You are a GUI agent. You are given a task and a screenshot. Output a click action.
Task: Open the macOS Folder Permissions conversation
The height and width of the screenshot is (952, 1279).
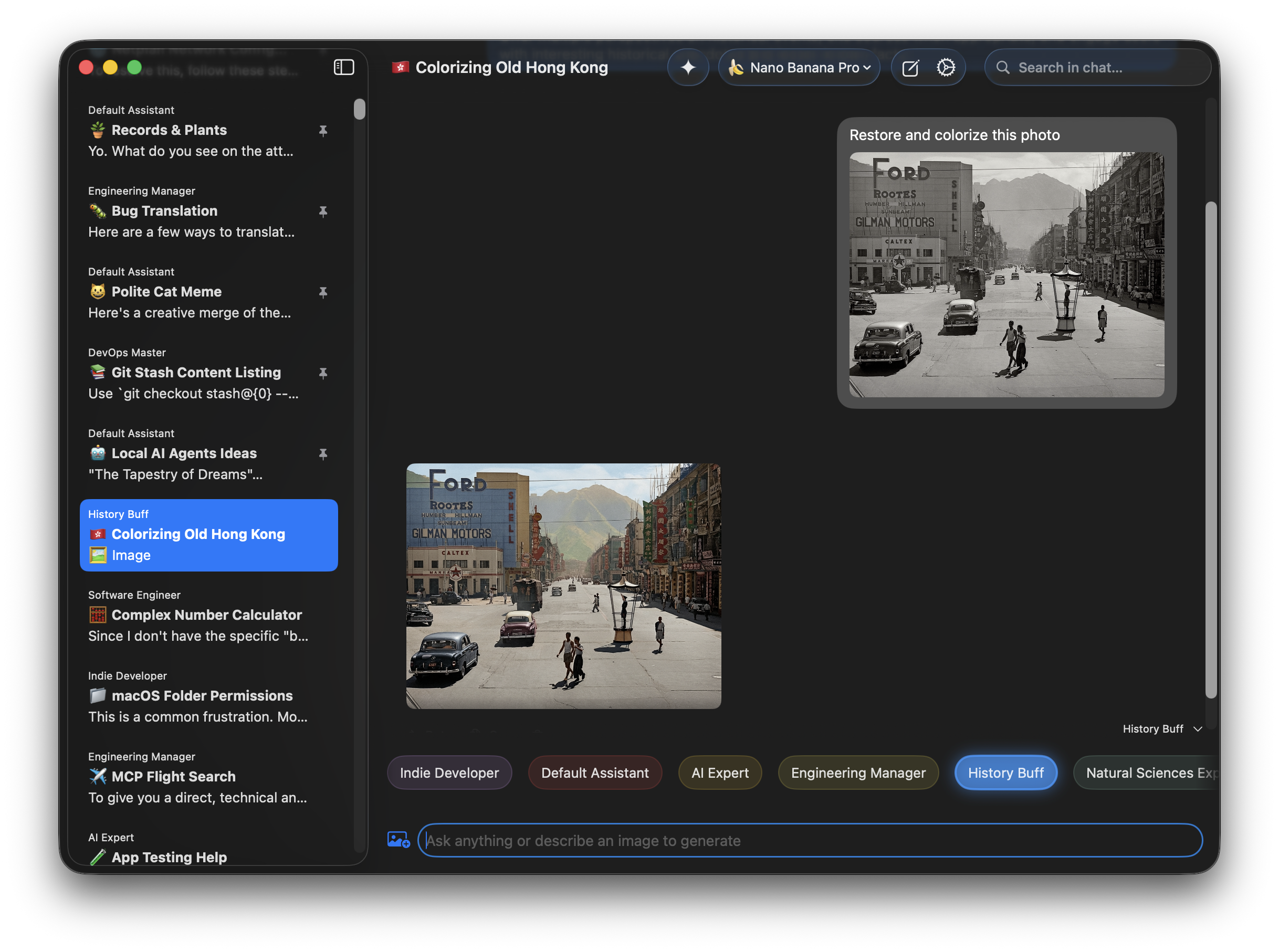click(202, 695)
